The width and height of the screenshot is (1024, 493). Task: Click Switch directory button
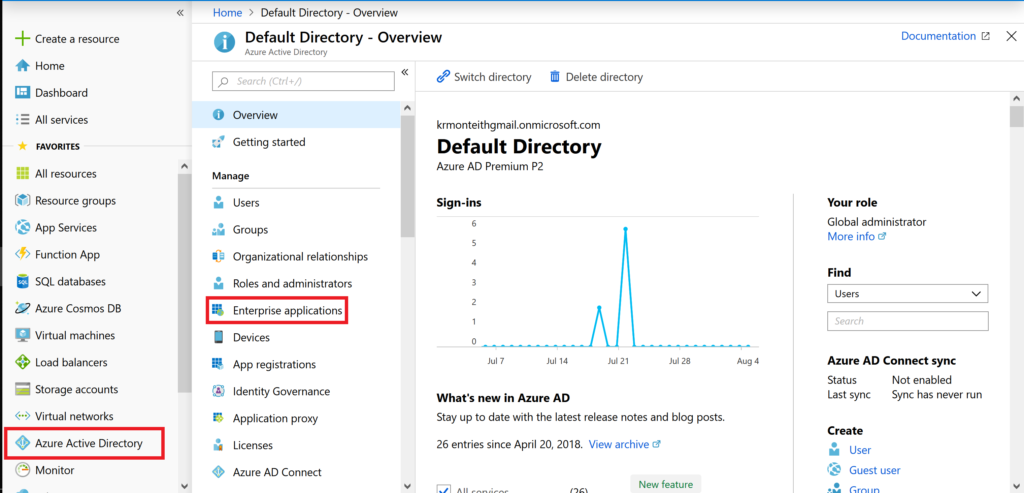click(x=484, y=77)
